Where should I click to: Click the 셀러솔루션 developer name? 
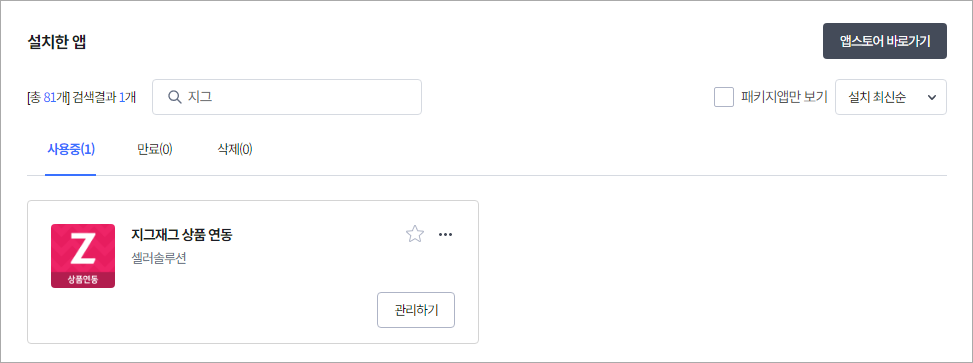[159, 258]
